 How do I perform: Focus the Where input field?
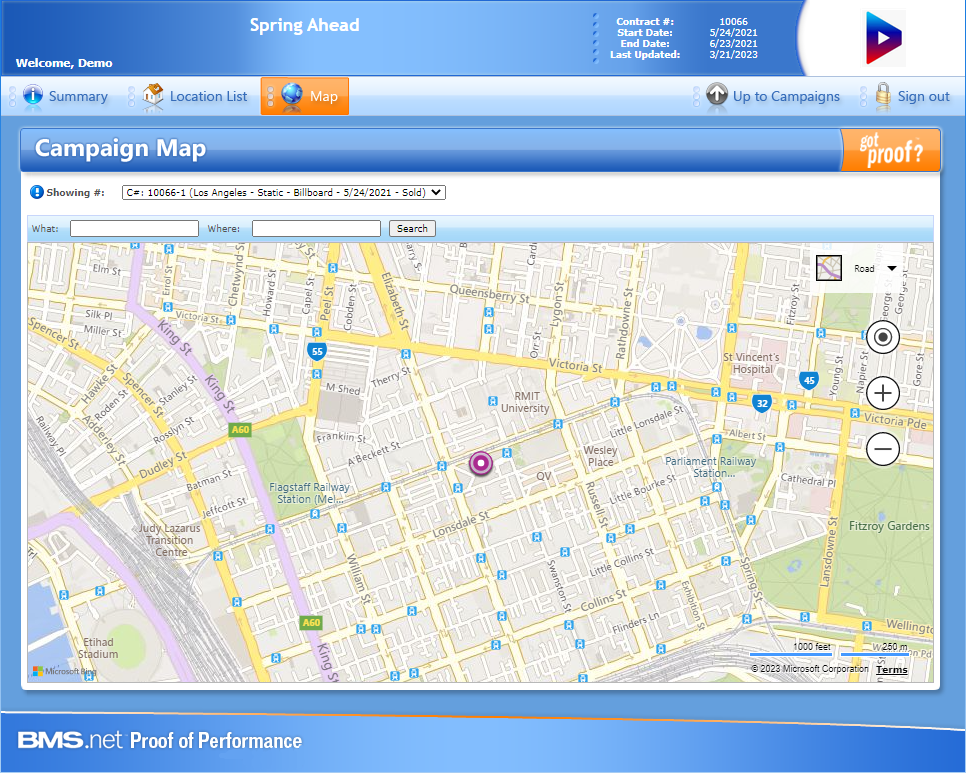[x=316, y=229]
